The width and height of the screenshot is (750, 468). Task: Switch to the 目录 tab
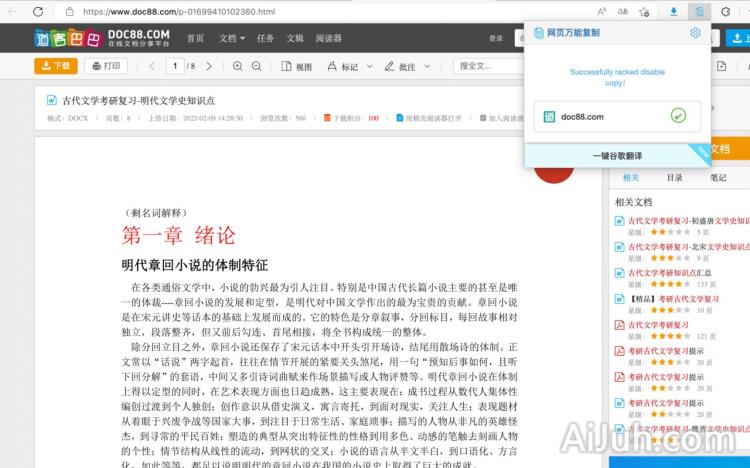pyautogui.click(x=674, y=178)
